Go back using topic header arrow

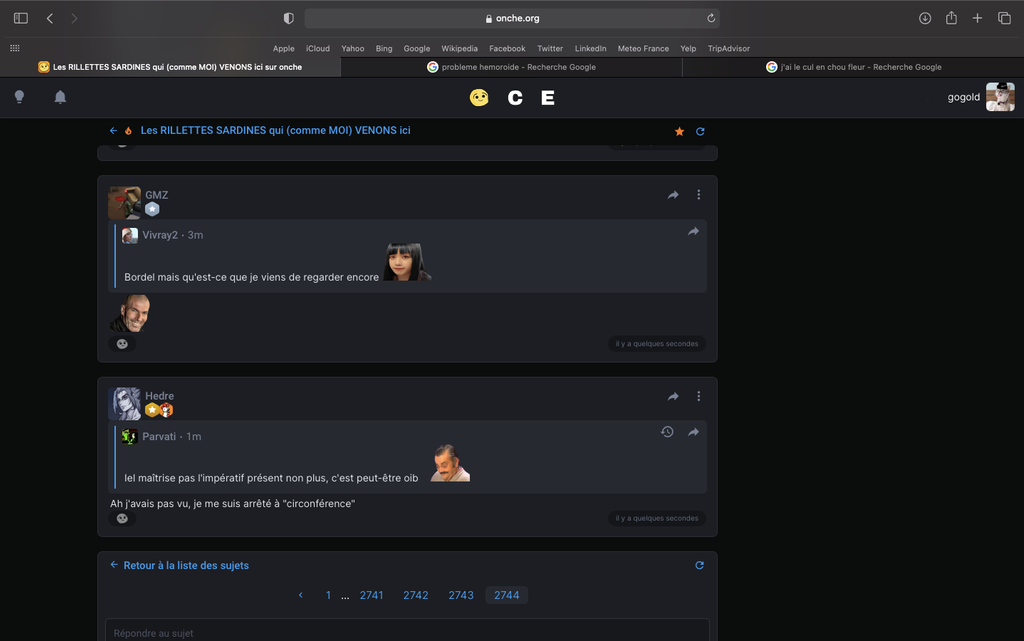tap(113, 131)
